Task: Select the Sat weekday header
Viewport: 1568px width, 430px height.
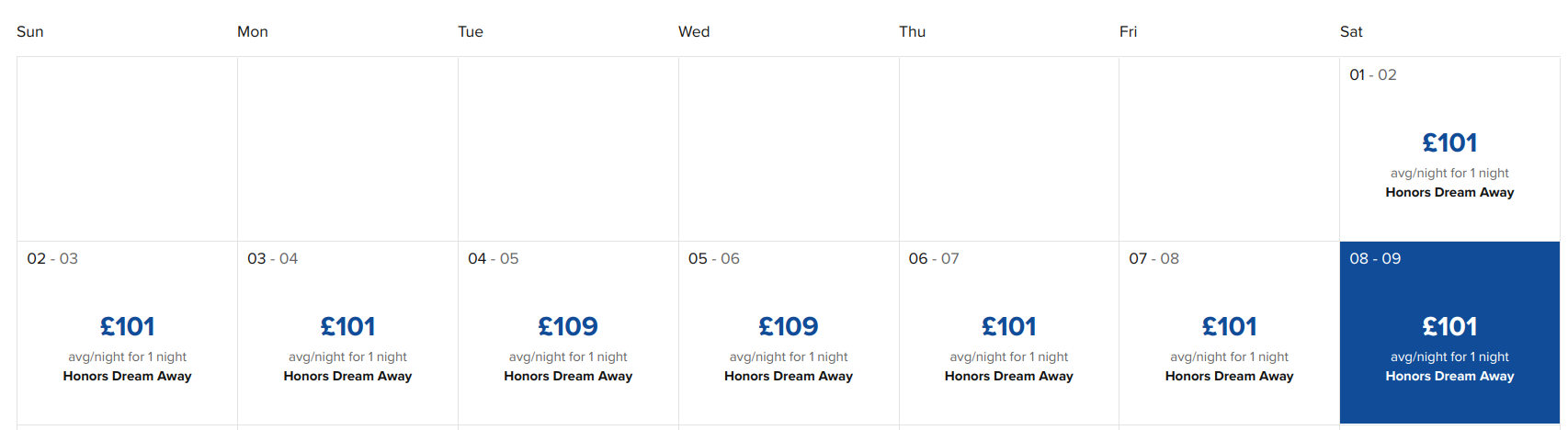Action: pyautogui.click(x=1351, y=32)
